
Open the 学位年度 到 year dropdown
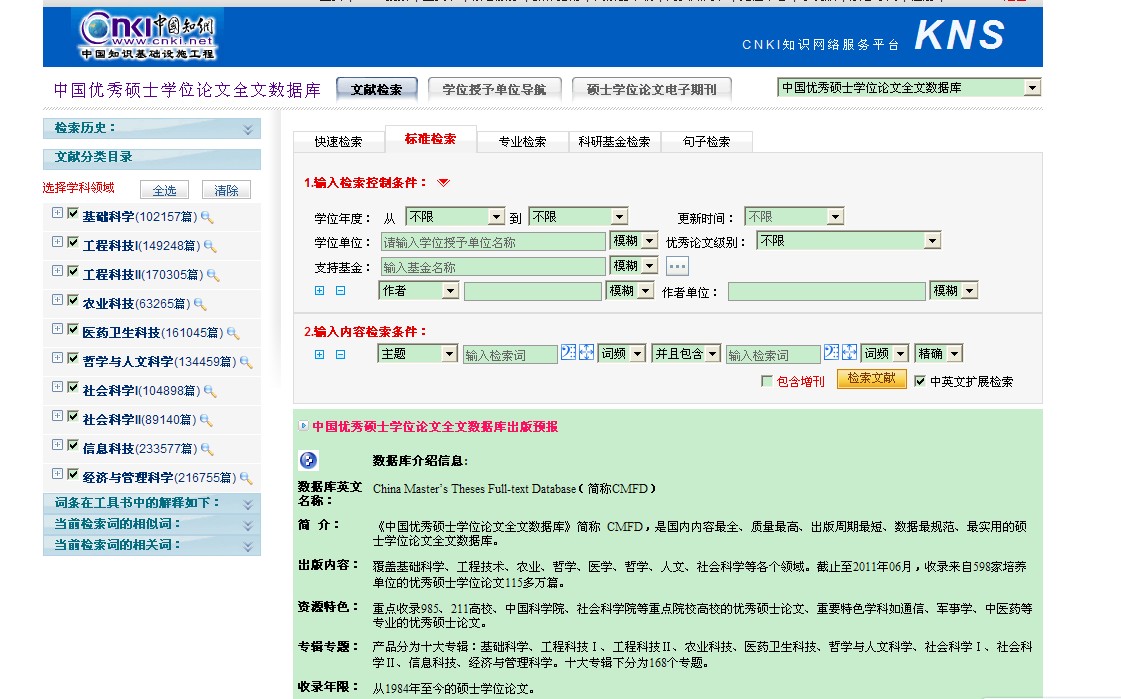(x=578, y=217)
